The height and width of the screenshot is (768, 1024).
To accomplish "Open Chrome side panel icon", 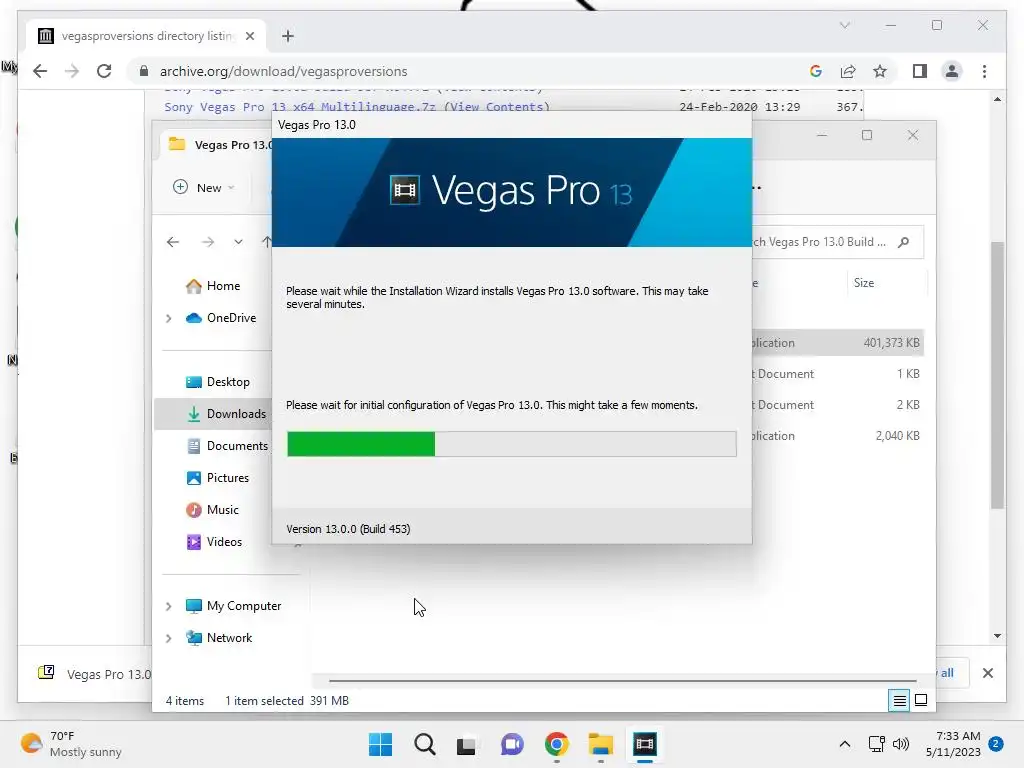I will click(920, 71).
